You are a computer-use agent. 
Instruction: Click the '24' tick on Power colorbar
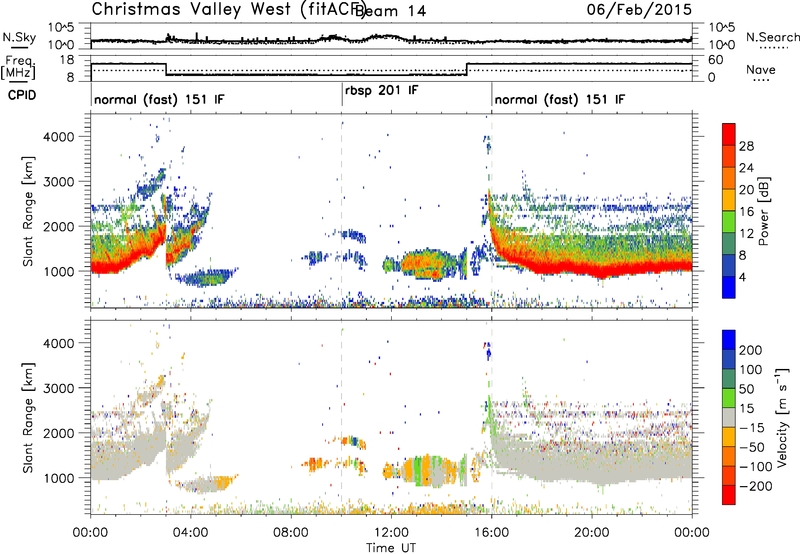[x=746, y=168]
